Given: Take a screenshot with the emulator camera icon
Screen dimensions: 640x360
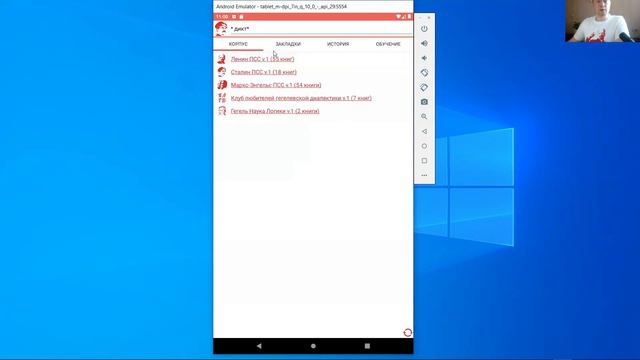Looking at the screenshot, I should (424, 102).
